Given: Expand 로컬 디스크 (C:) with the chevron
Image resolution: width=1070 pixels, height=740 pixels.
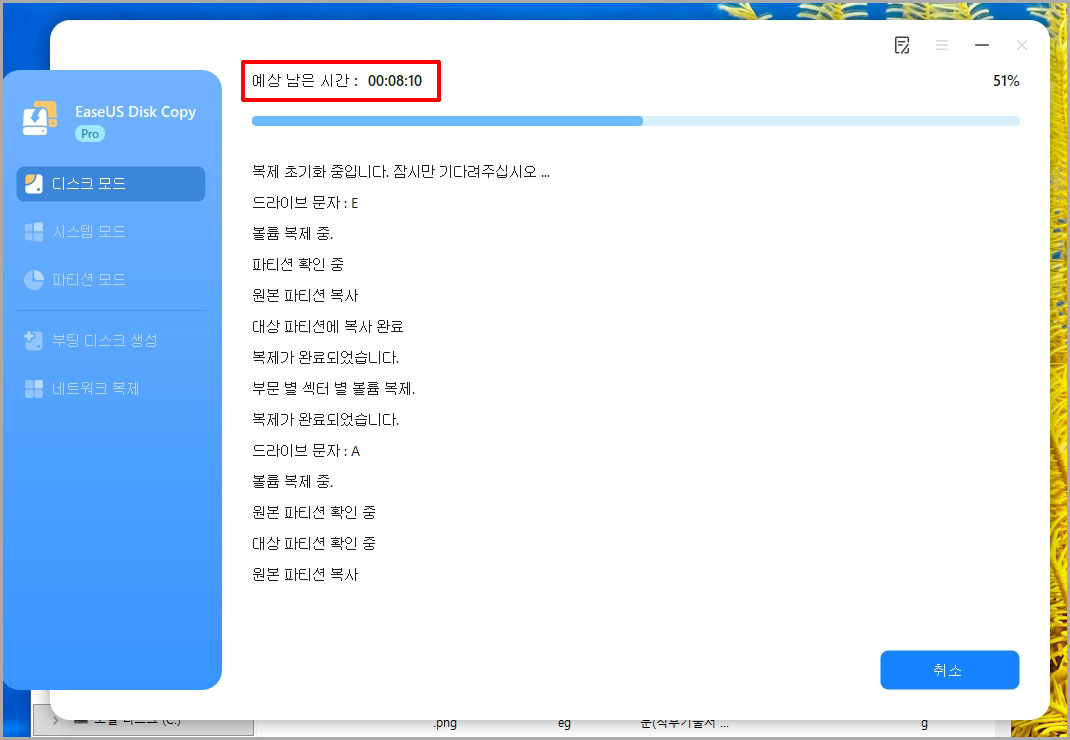Looking at the screenshot, I should coord(57,719).
